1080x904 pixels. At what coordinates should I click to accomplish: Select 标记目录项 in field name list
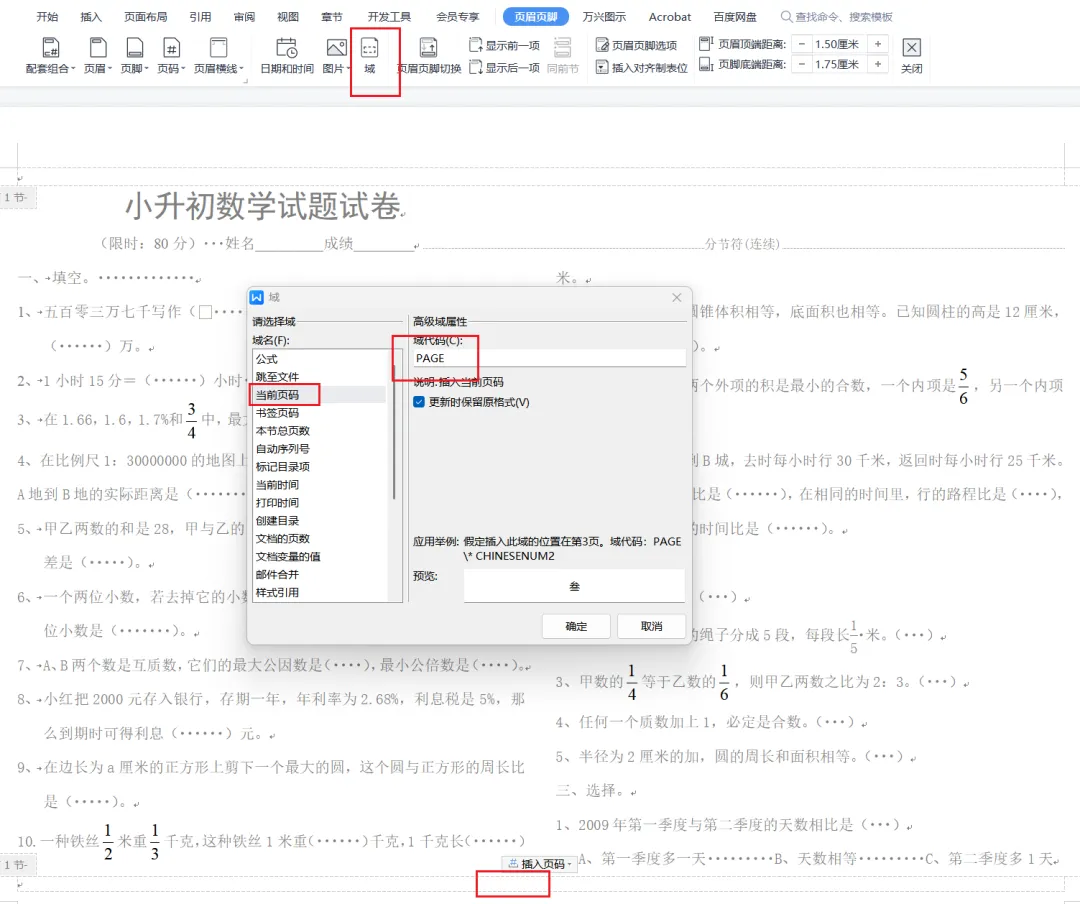tap(283, 466)
